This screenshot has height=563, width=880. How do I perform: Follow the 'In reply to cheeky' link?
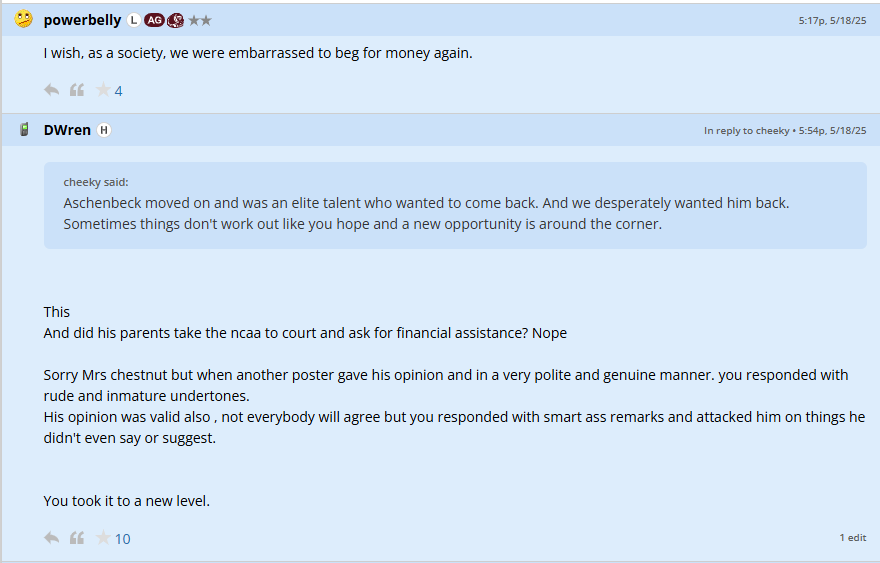click(746, 130)
